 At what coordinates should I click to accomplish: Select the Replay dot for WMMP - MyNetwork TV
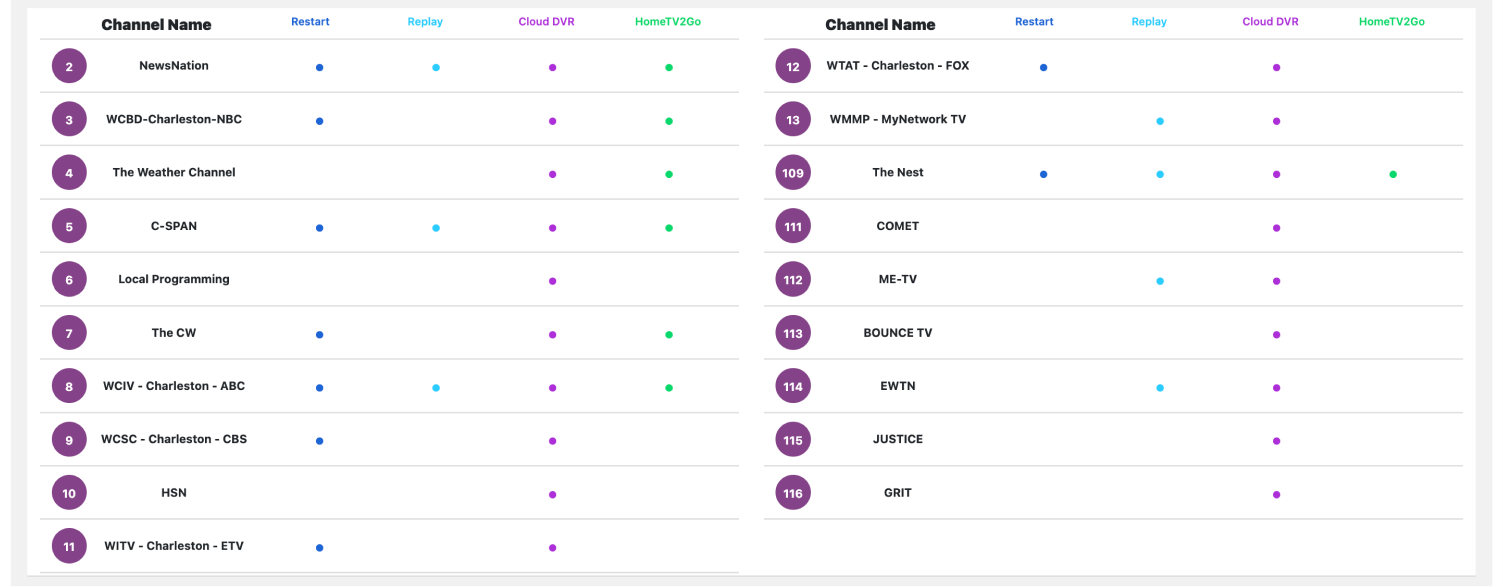point(1160,121)
